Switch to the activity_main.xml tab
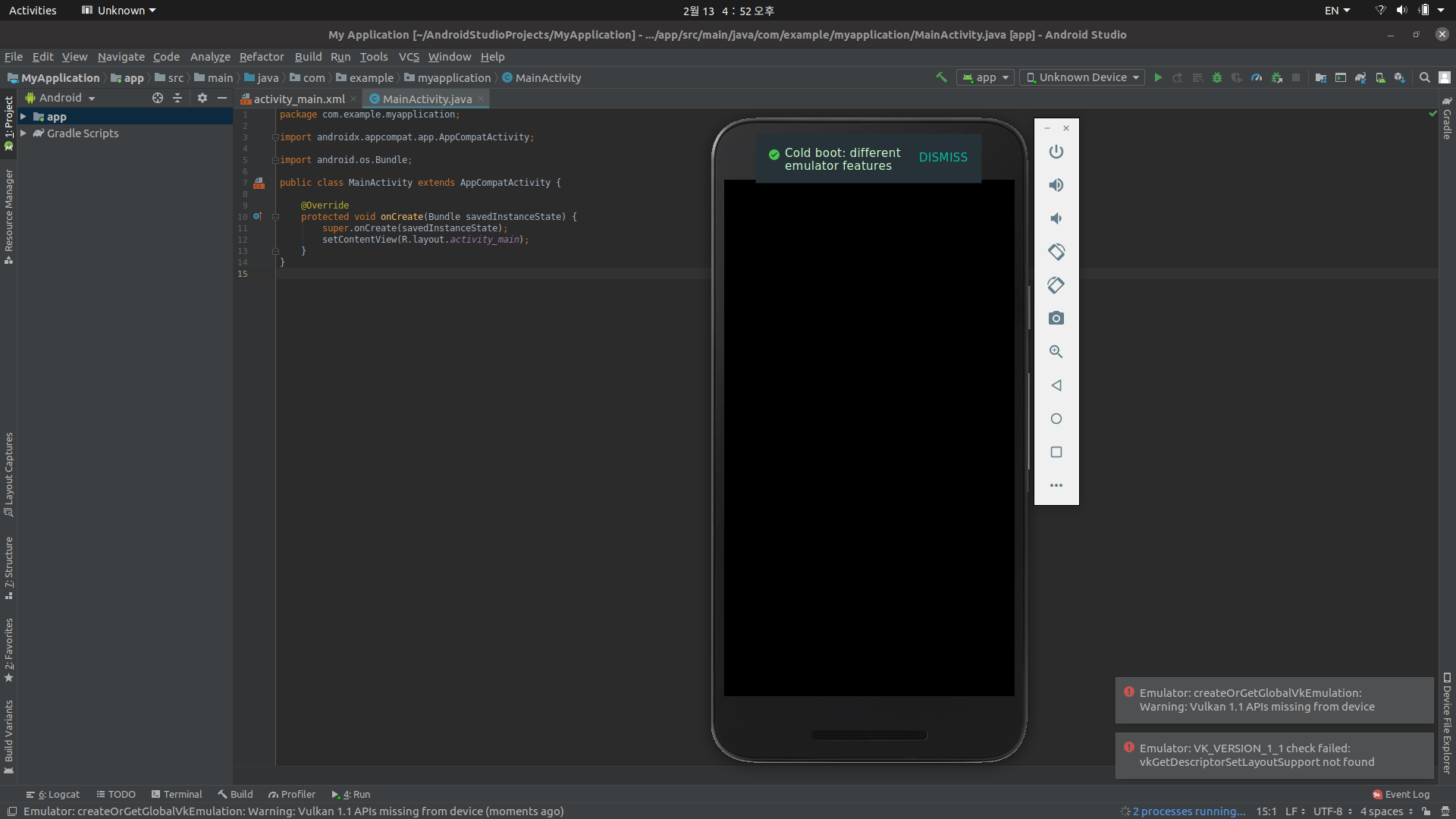 pyautogui.click(x=299, y=99)
